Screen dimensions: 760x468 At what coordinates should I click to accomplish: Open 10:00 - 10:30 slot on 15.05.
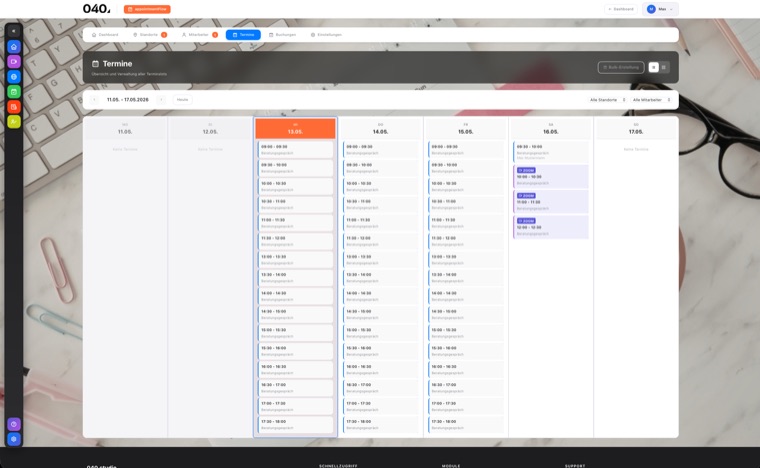tap(466, 187)
